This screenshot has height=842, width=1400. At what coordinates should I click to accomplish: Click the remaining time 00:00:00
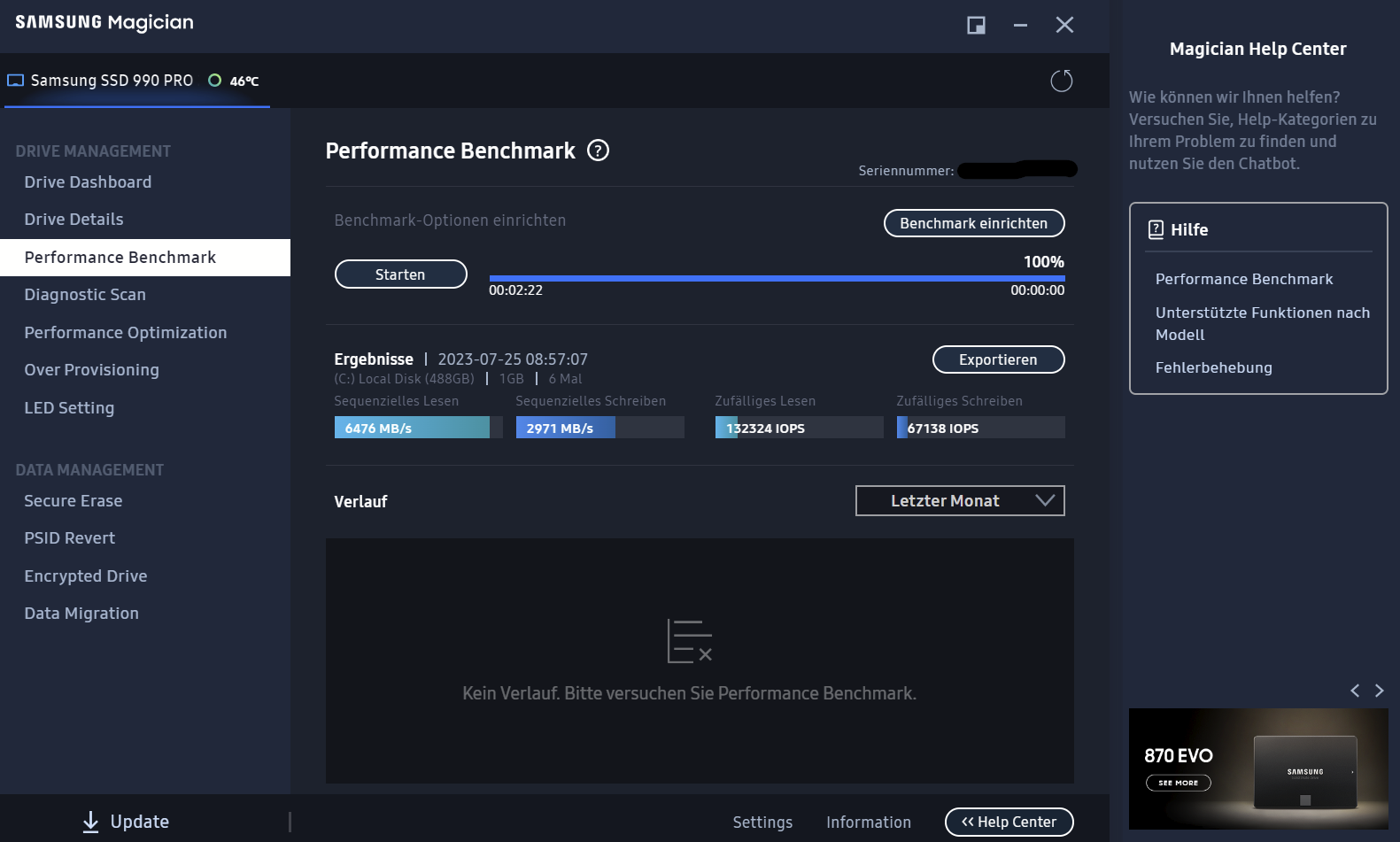pos(1038,290)
